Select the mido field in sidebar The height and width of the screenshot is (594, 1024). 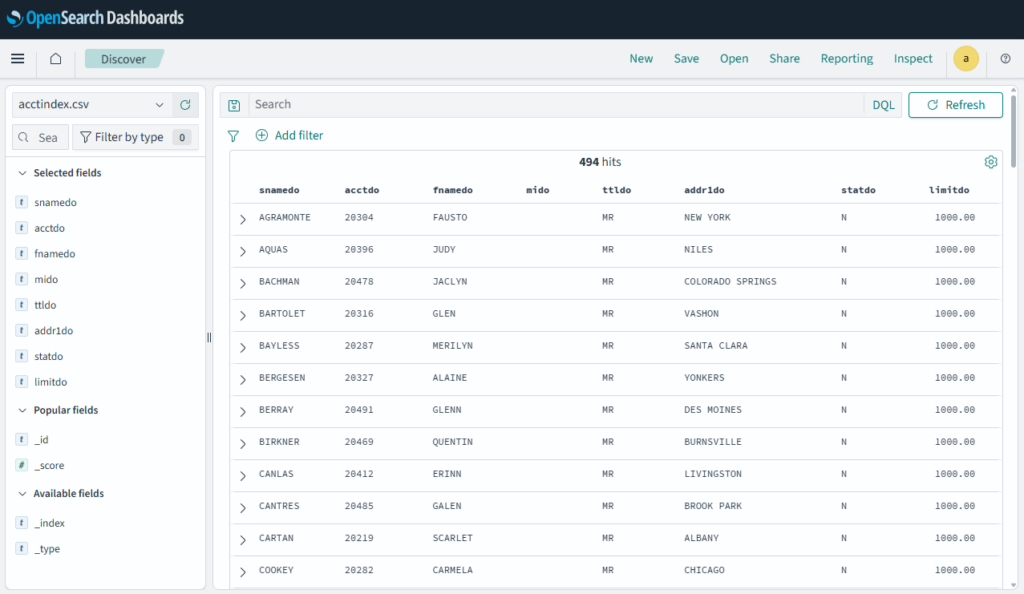pos(46,279)
